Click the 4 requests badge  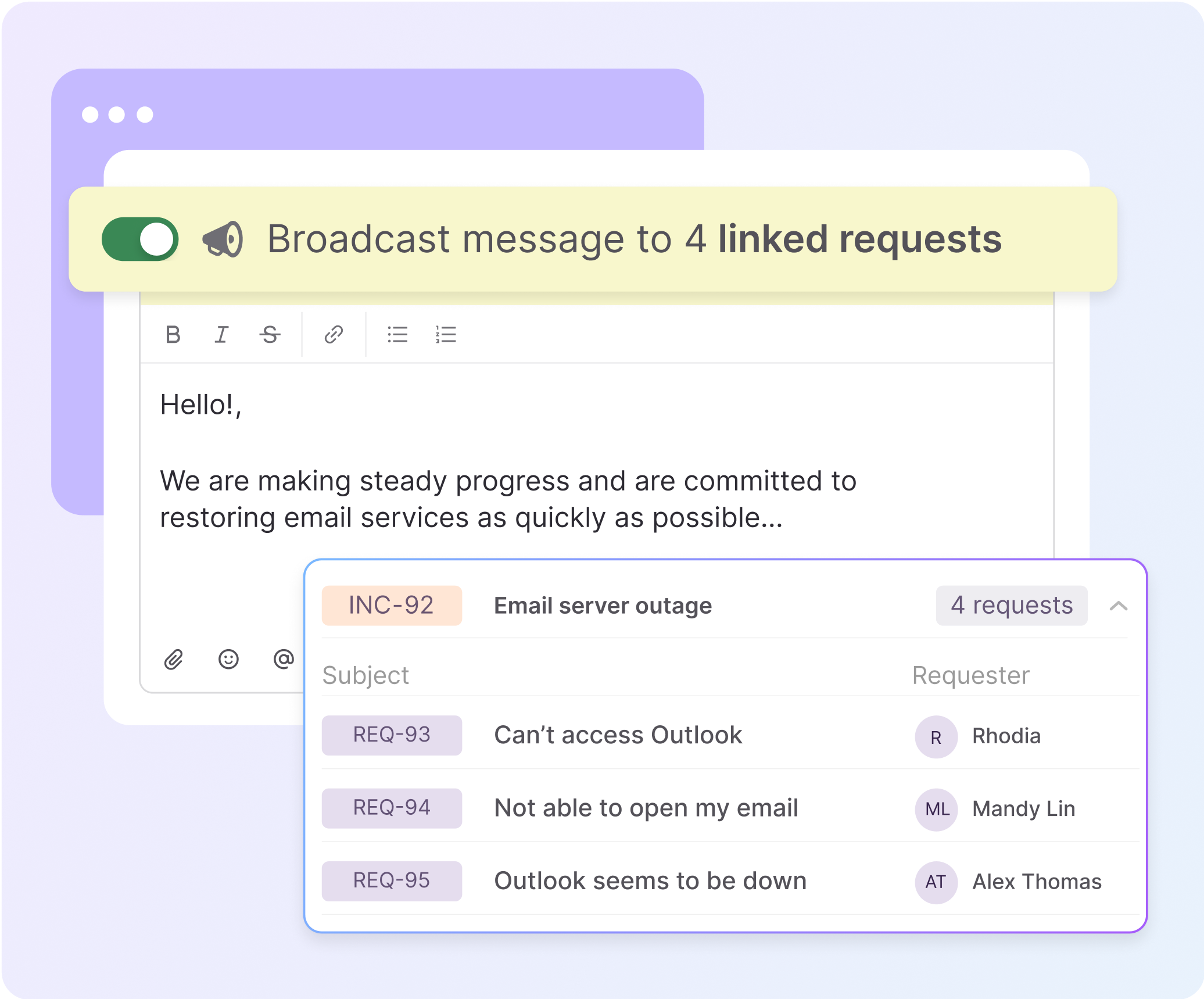[1011, 606]
